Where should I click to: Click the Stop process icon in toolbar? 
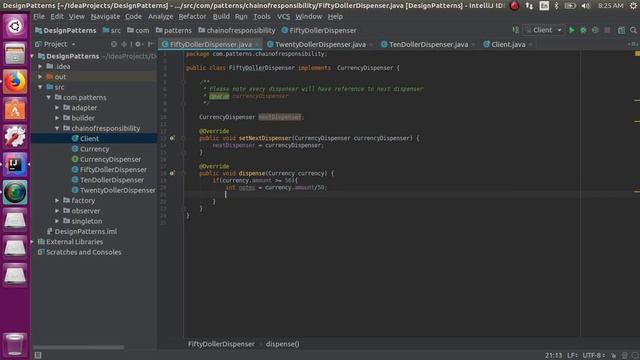(607, 30)
